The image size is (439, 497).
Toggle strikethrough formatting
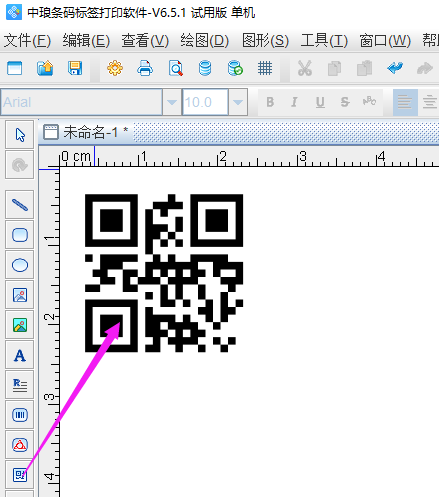pyautogui.click(x=345, y=102)
